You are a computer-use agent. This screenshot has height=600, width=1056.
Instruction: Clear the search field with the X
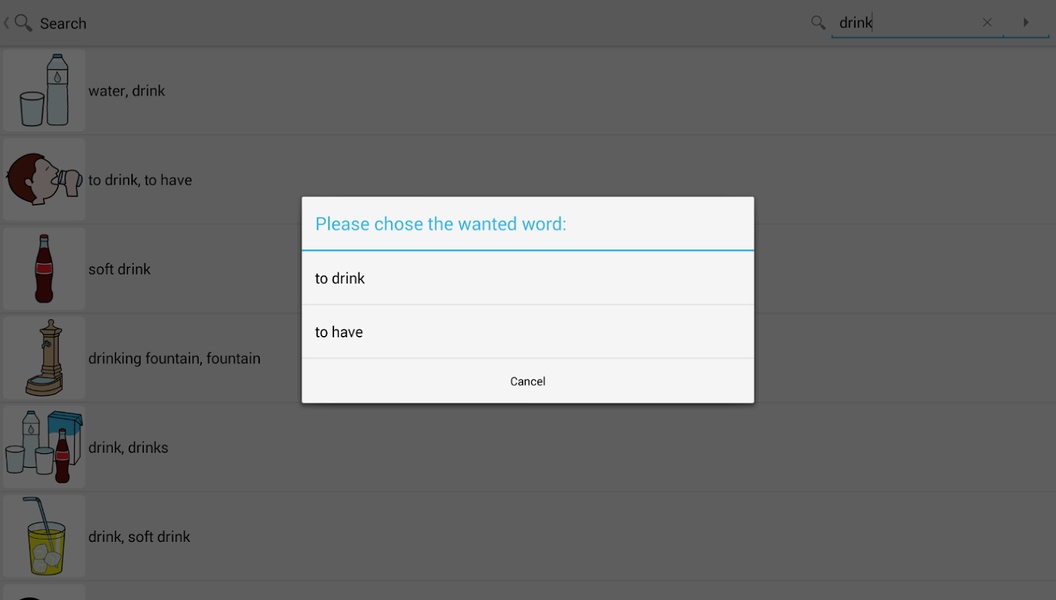(x=987, y=22)
